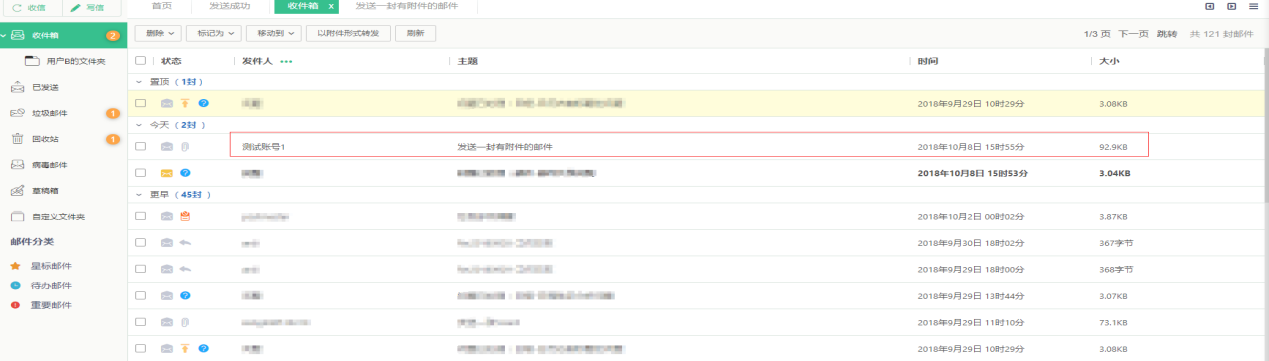Open the 删除 dropdown menu
This screenshot has height=361, width=1269.
(158, 33)
